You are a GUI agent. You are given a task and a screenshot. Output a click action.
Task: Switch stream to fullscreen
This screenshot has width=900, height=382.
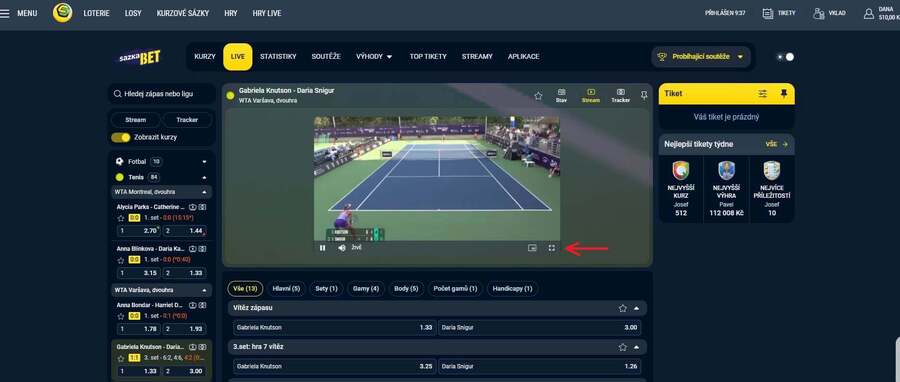(x=552, y=248)
